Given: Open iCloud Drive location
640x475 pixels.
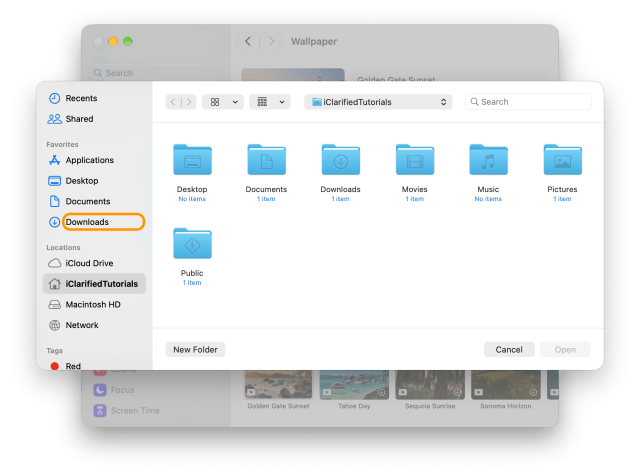Looking at the screenshot, I should coord(81,263).
